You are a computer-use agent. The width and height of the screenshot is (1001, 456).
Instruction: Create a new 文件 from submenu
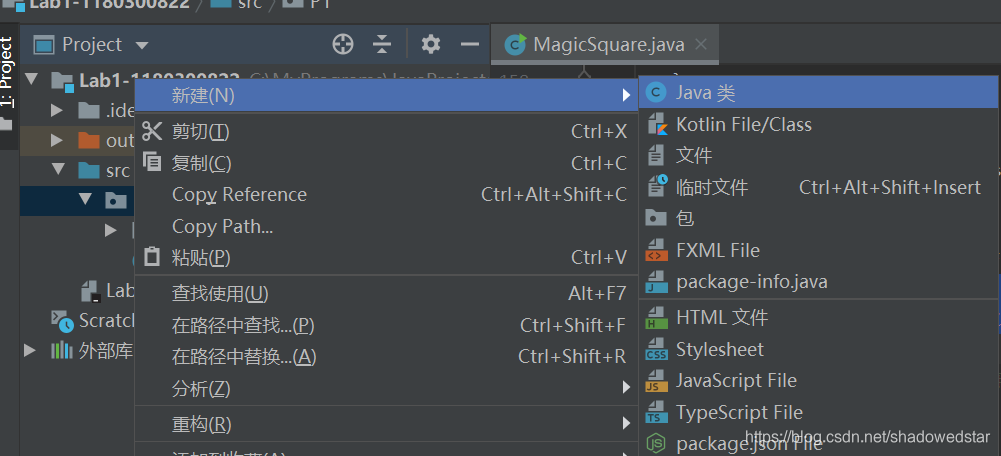[x=819, y=156]
